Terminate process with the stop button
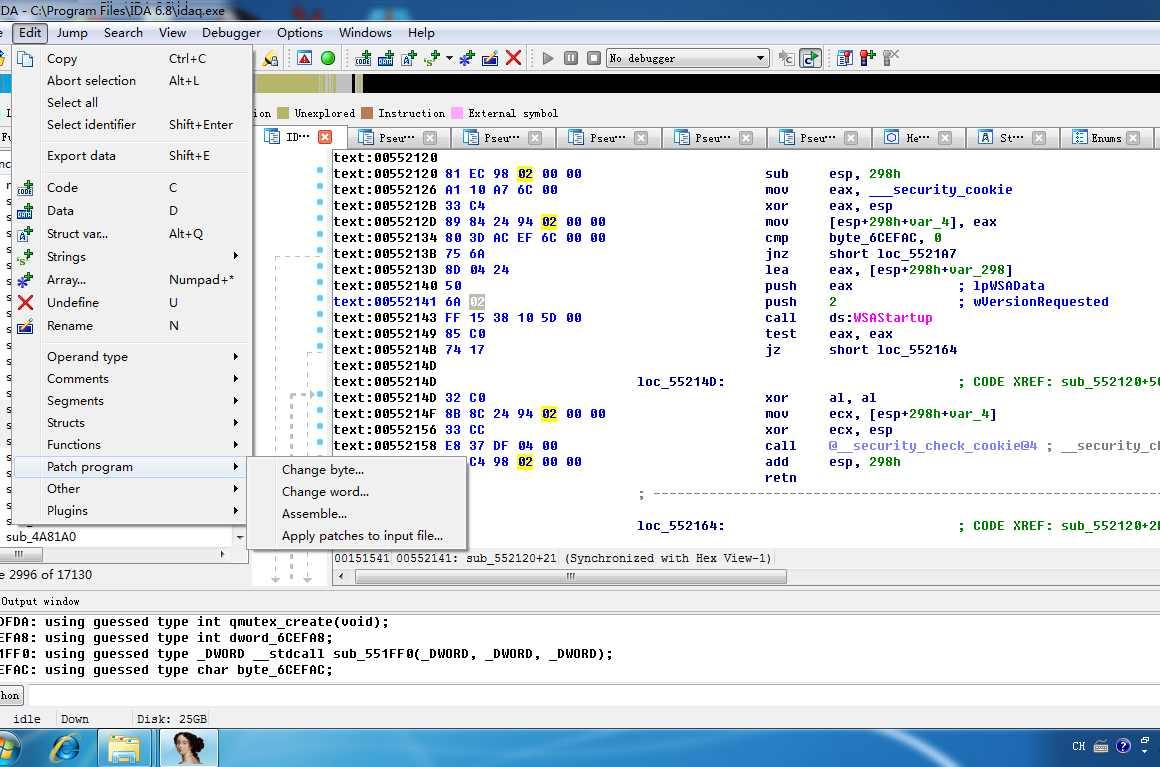Screen dimensions: 1160x767 point(593,58)
